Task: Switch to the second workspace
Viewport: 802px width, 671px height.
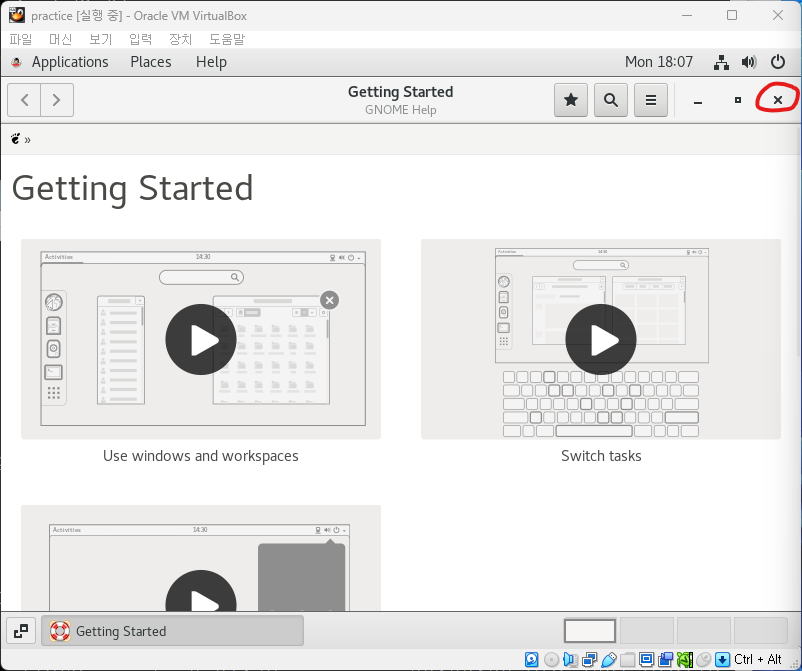Action: click(647, 631)
